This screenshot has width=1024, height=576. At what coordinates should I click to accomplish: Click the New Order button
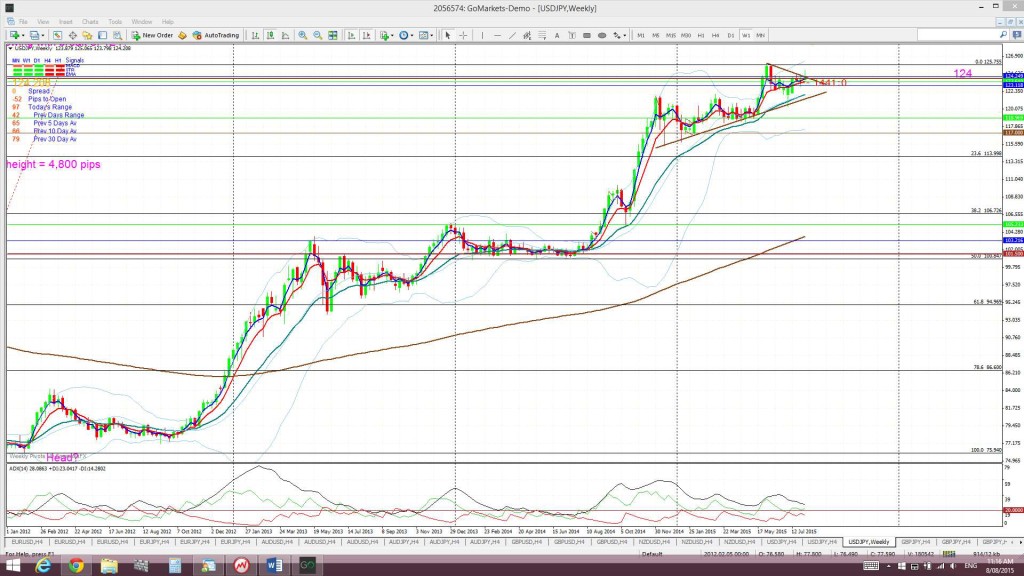(153, 35)
